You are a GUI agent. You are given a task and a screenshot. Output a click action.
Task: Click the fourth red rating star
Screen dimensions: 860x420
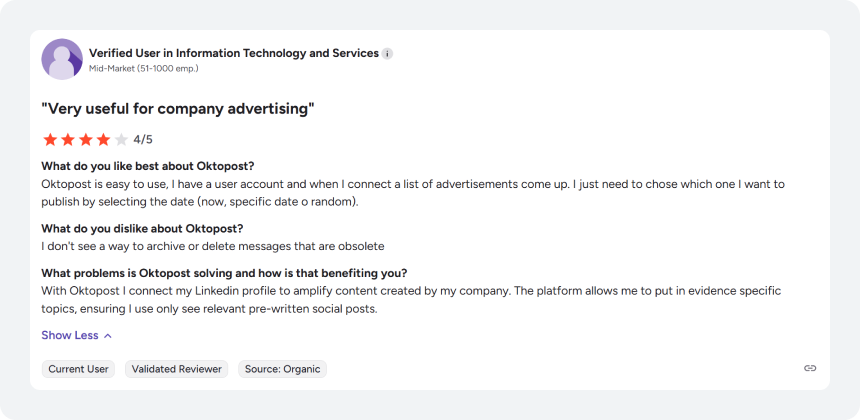(x=103, y=140)
